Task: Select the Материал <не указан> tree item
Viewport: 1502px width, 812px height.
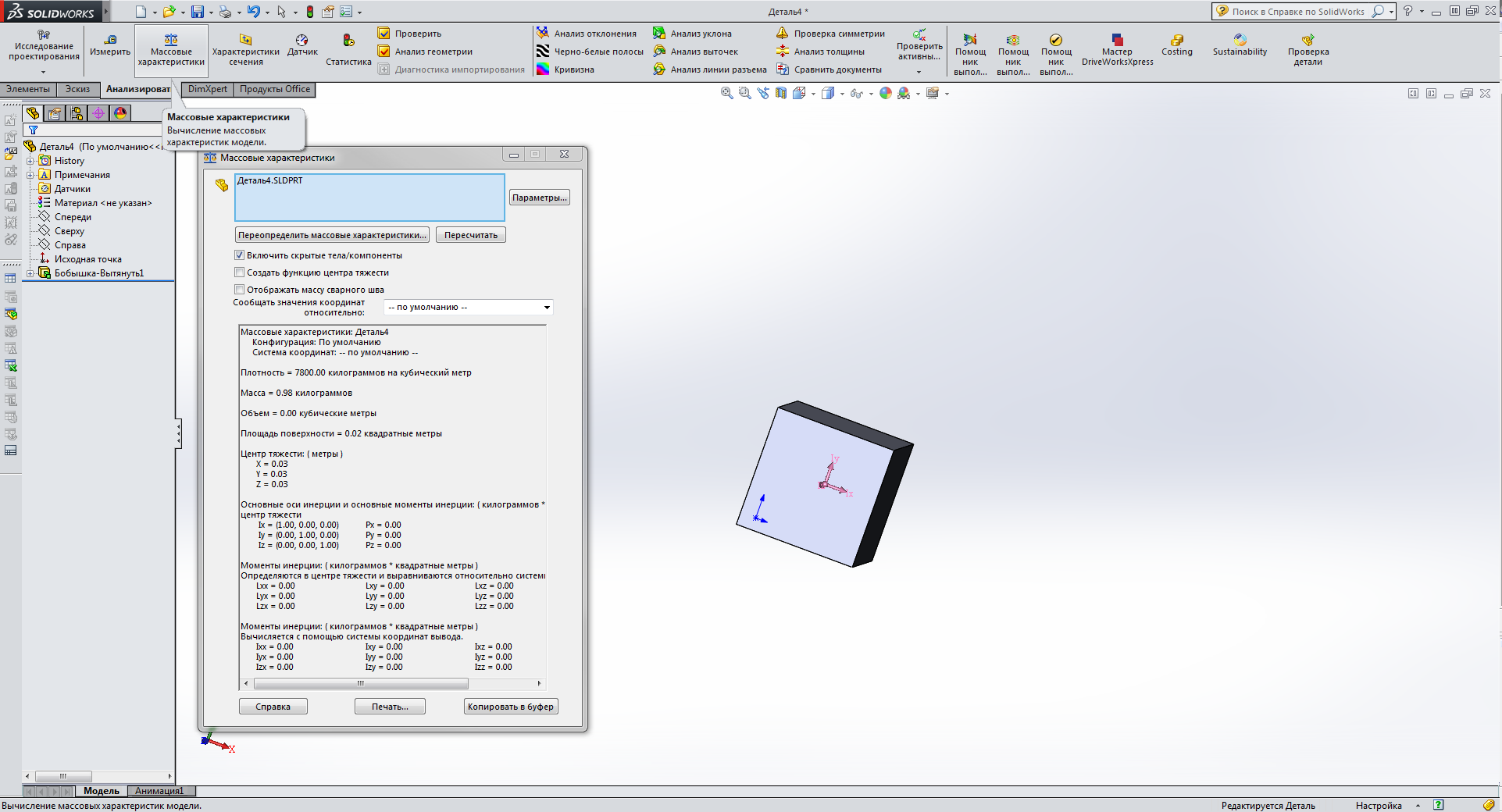Action: 103,203
